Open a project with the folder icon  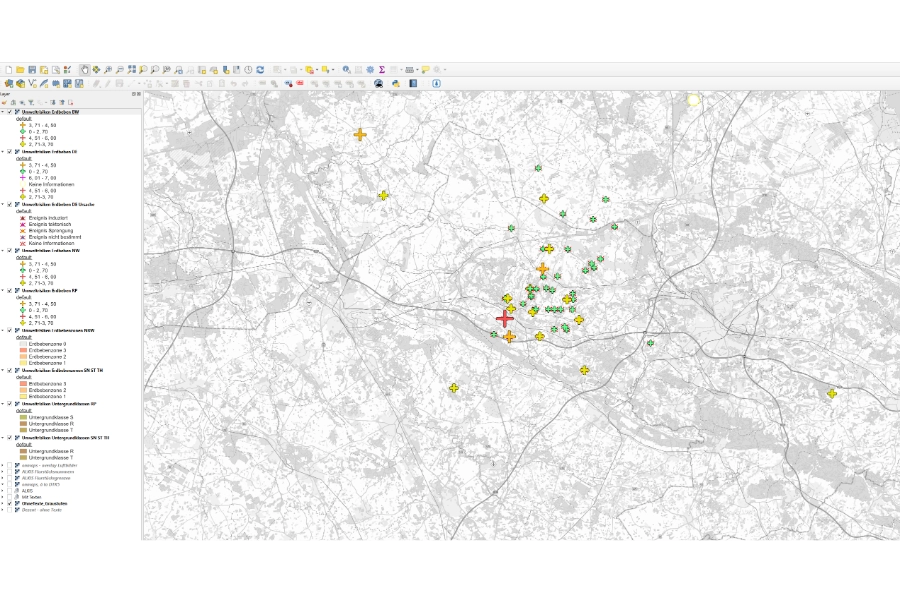tap(20, 69)
